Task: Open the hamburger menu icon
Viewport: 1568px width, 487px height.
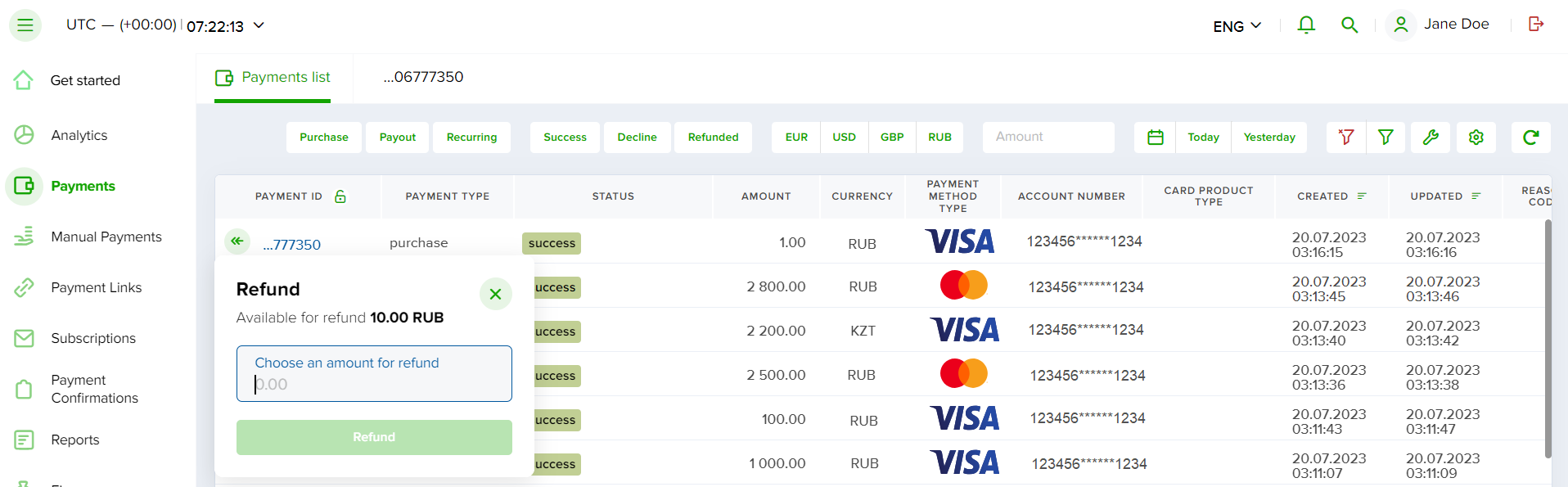Action: pos(25,25)
